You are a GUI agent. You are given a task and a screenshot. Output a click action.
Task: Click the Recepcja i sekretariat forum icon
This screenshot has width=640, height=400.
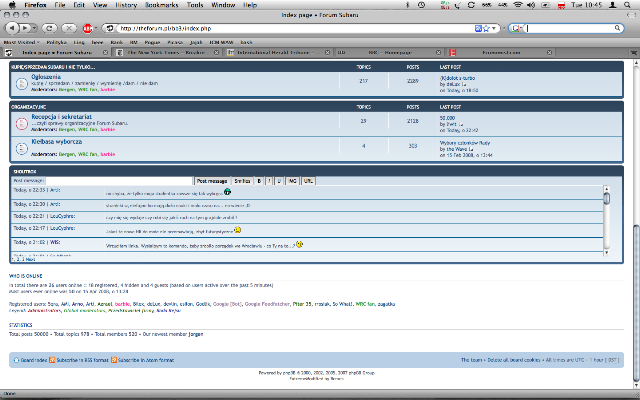coord(20,122)
